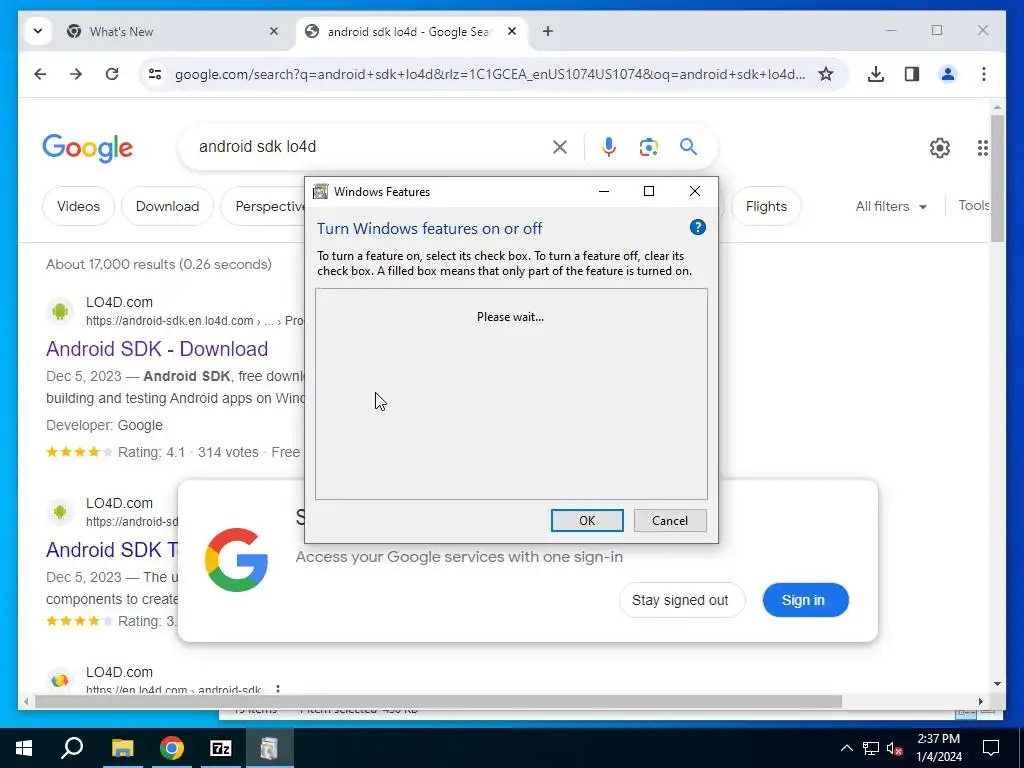The image size is (1024, 768).
Task: Click the Tools button in Google results
Action: (973, 206)
